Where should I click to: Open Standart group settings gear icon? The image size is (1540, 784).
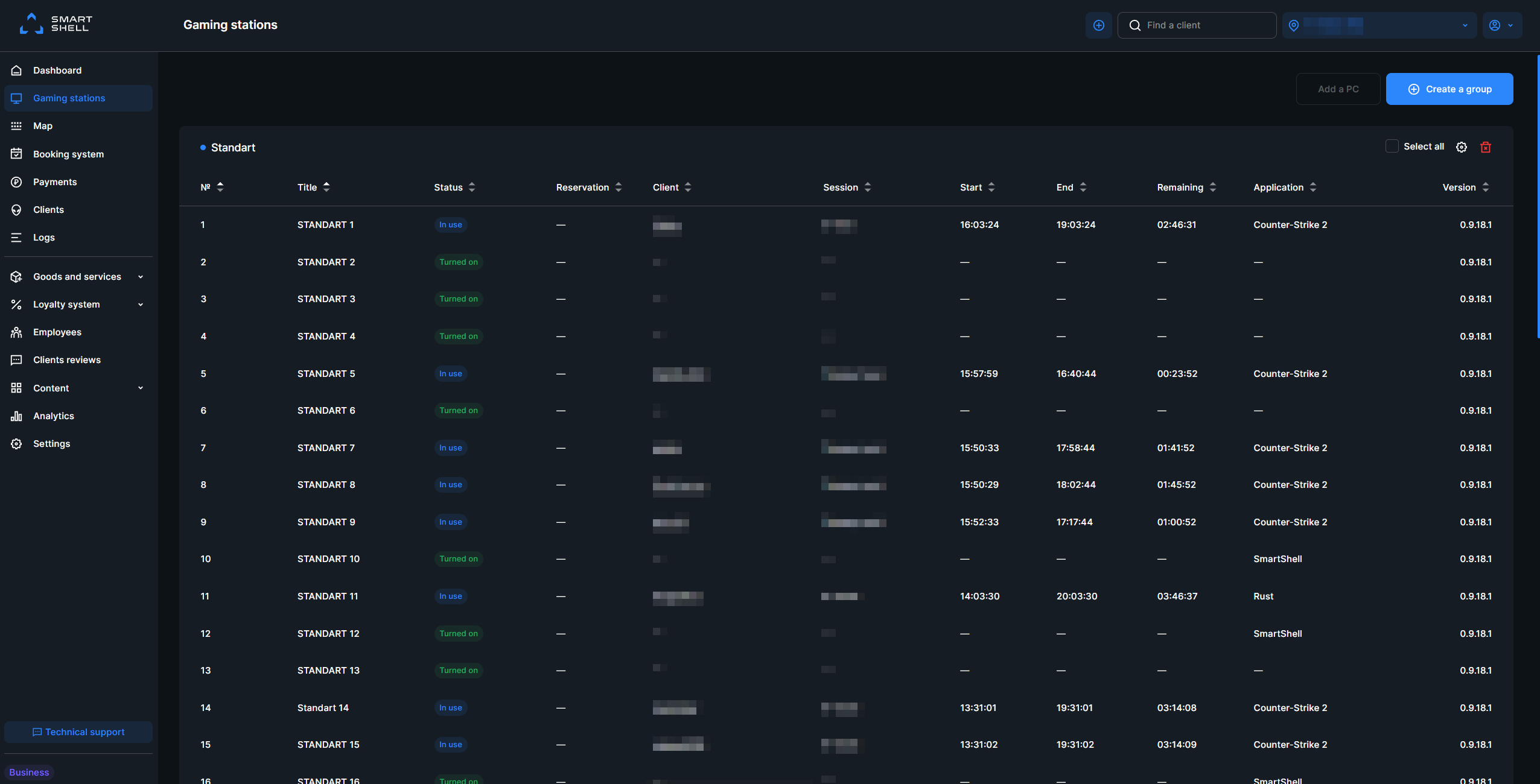click(1461, 147)
